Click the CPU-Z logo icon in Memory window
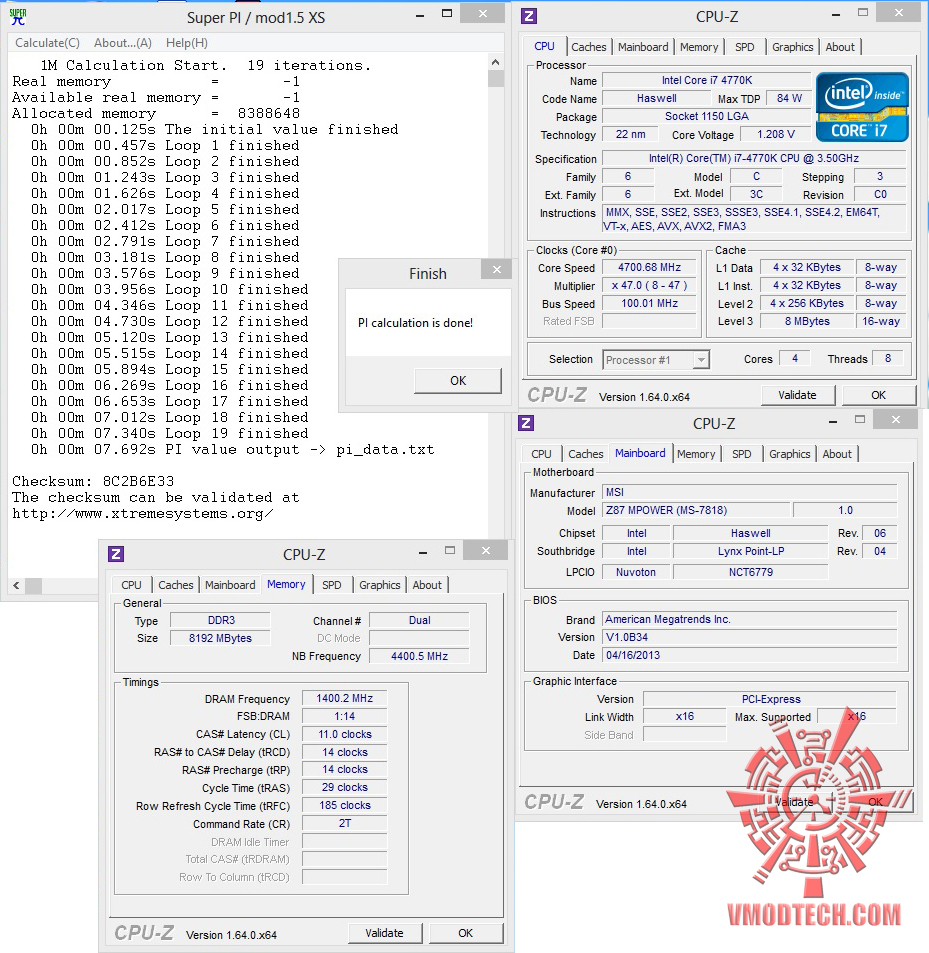 click(x=116, y=554)
